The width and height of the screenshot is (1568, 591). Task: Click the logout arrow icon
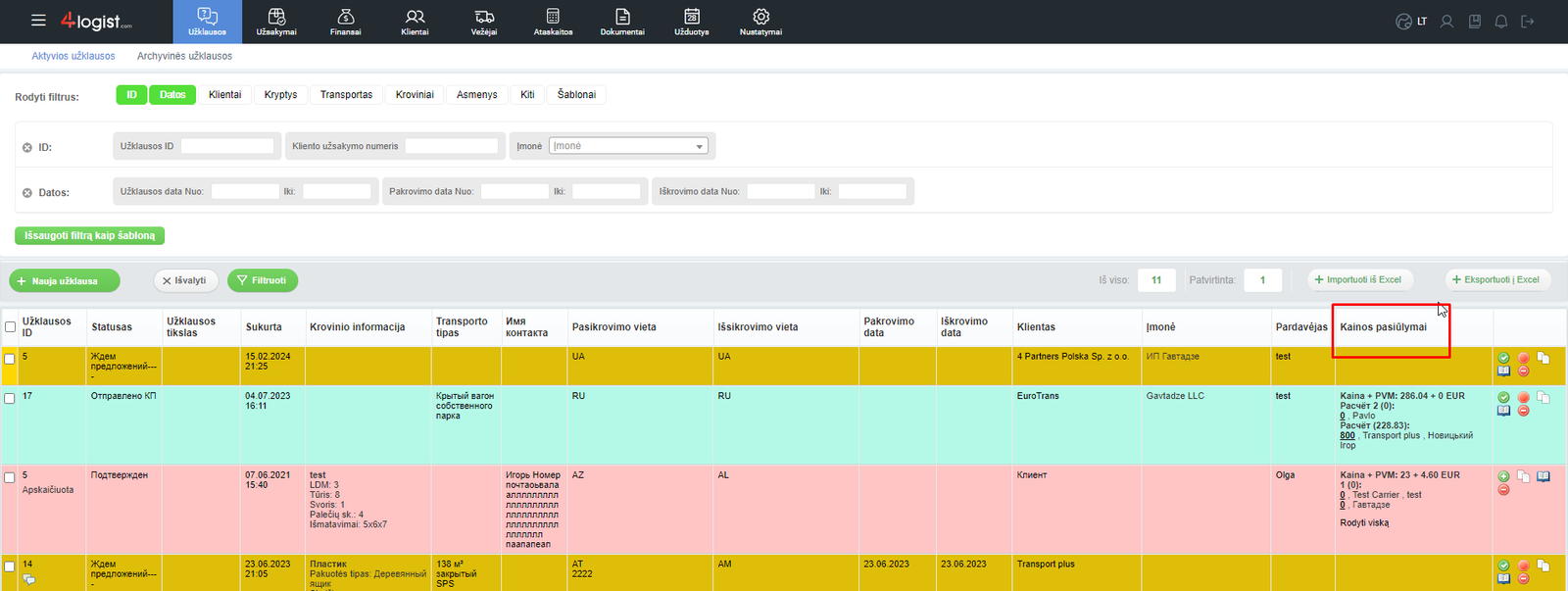pyautogui.click(x=1527, y=21)
